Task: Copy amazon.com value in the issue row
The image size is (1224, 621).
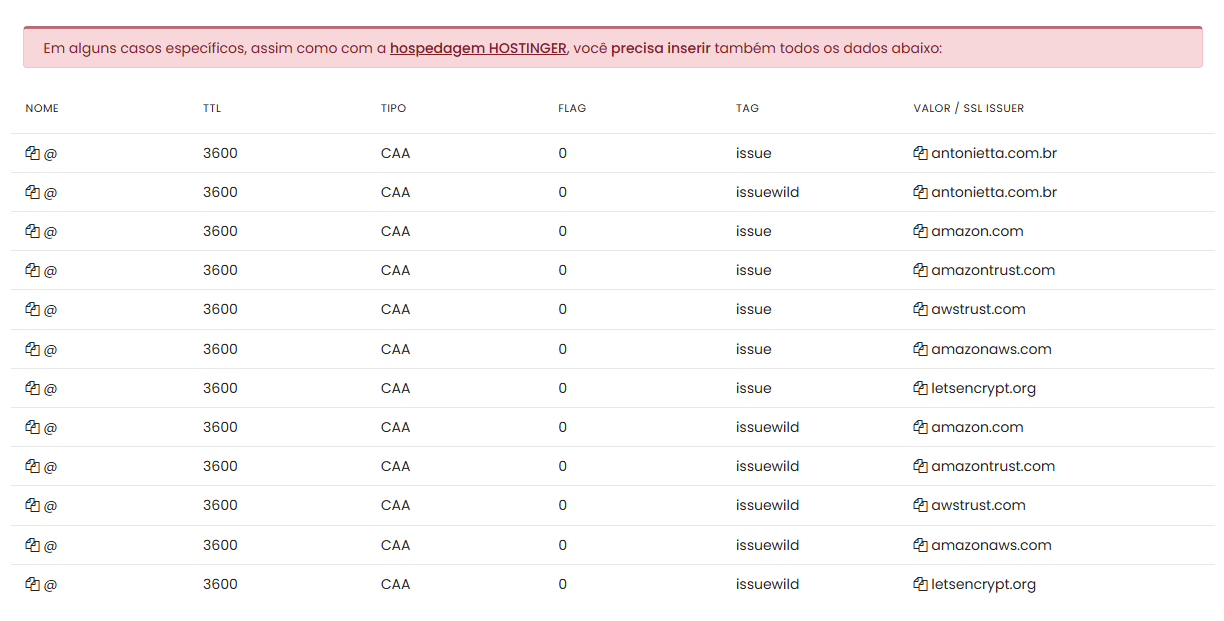Action: (x=920, y=231)
